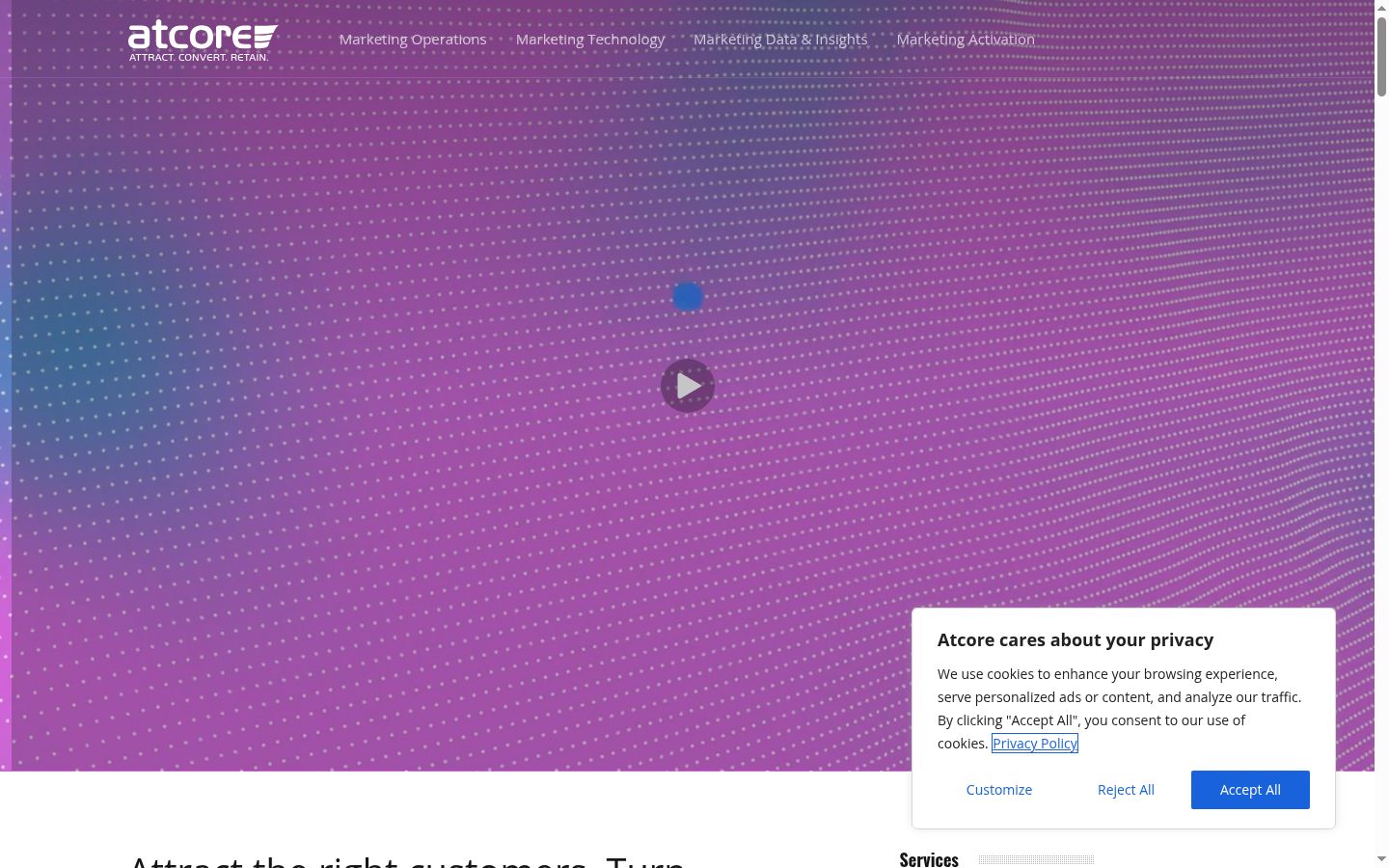Screen dimensions: 1389x868
Task: Click the atcore logo
Action: (x=203, y=41)
